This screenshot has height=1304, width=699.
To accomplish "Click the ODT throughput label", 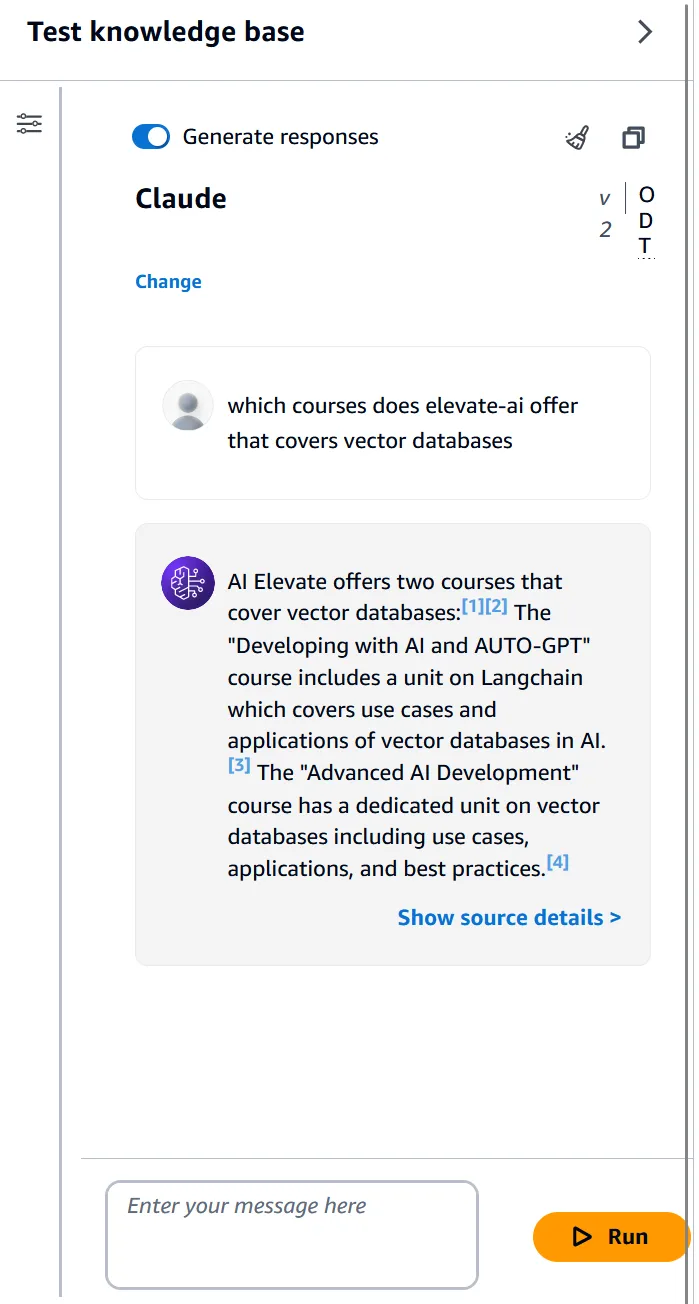I will [646, 220].
